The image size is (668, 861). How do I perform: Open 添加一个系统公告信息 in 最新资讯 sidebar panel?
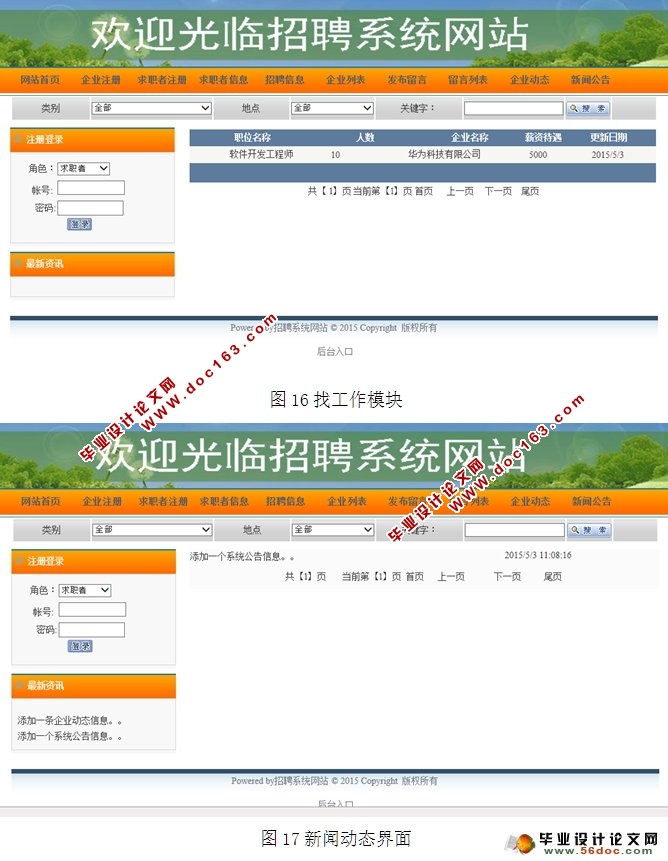coord(69,736)
